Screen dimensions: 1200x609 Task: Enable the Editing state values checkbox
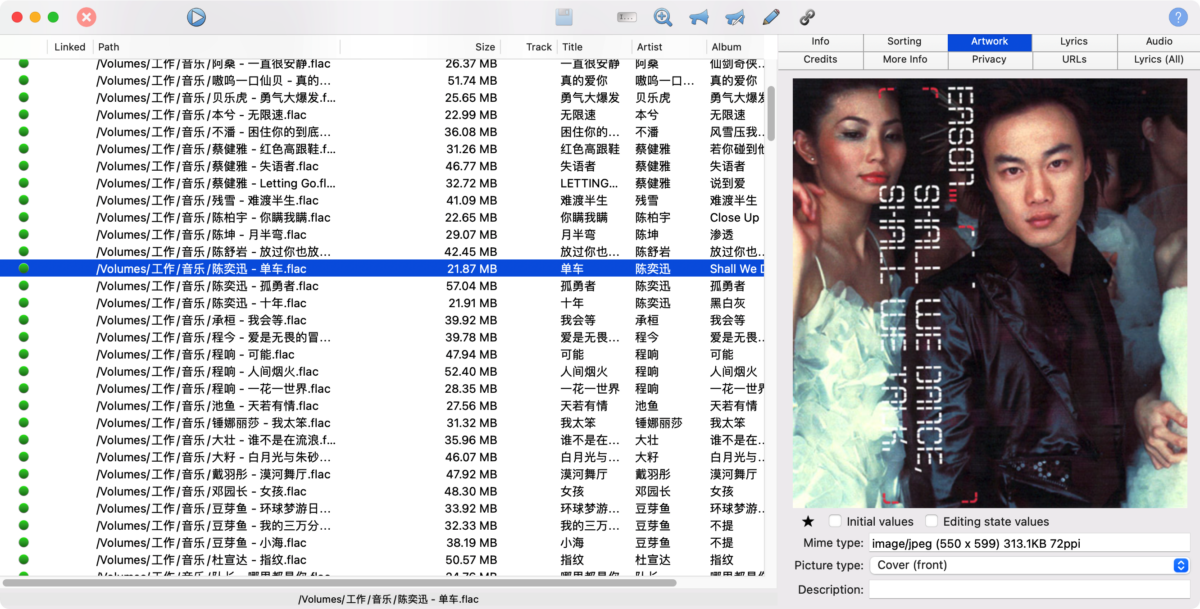931,521
